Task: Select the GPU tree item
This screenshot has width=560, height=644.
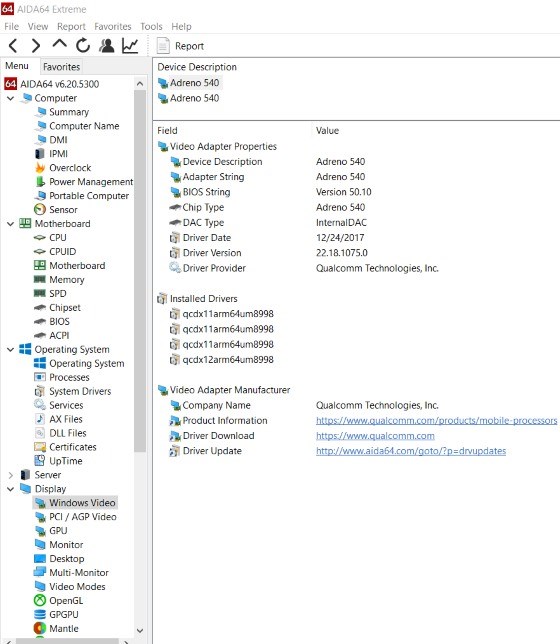Action: click(x=51, y=531)
